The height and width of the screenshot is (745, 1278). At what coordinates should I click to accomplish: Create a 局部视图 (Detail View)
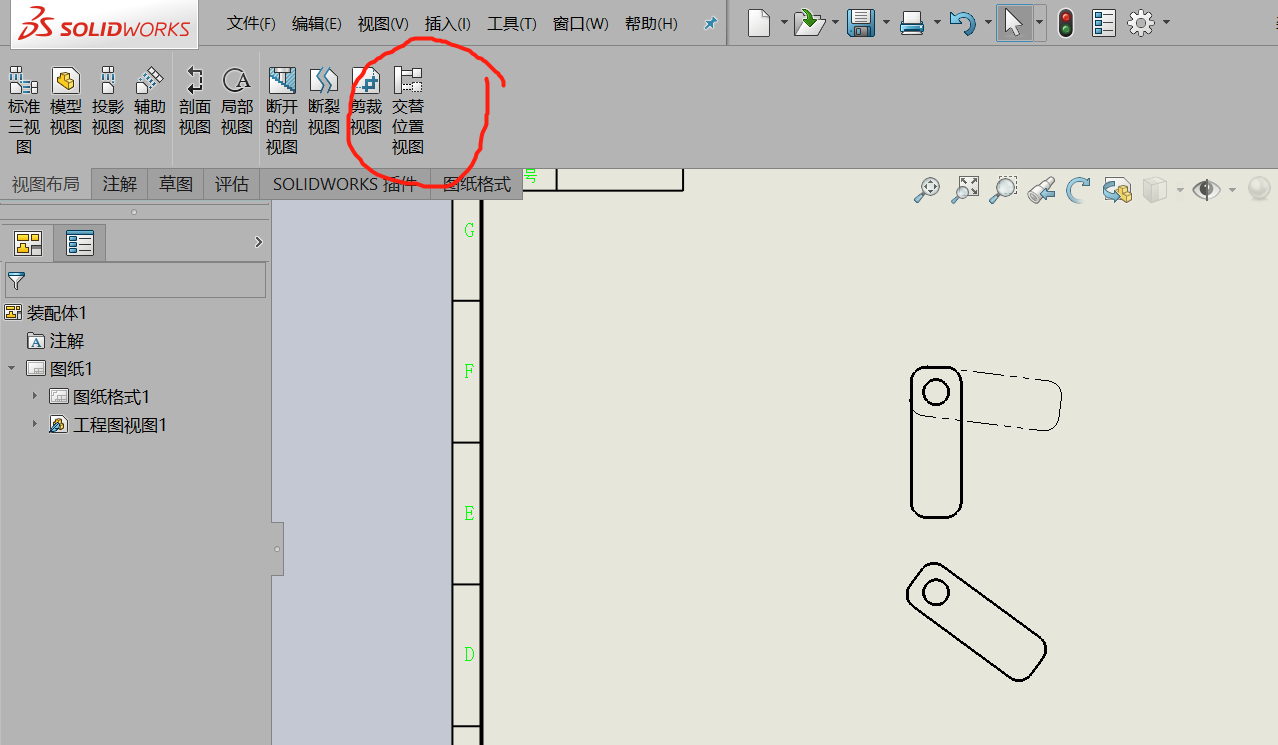click(x=237, y=102)
